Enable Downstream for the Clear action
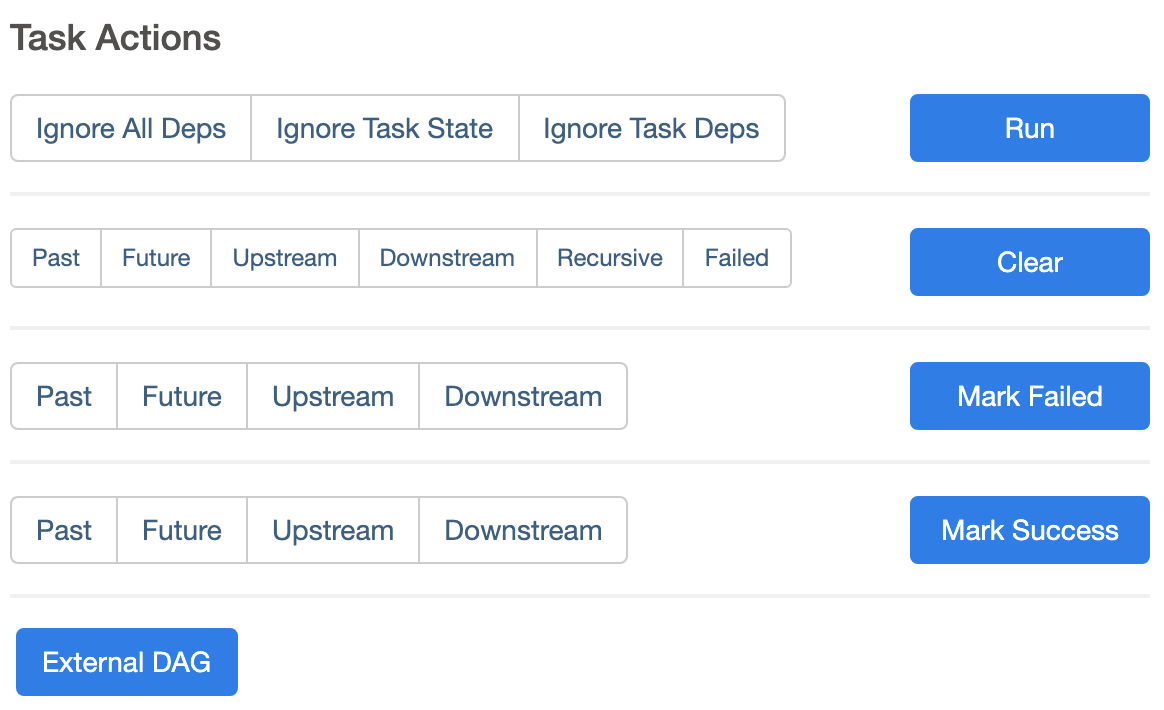Image resolution: width=1164 pixels, height=710 pixels. (447, 258)
